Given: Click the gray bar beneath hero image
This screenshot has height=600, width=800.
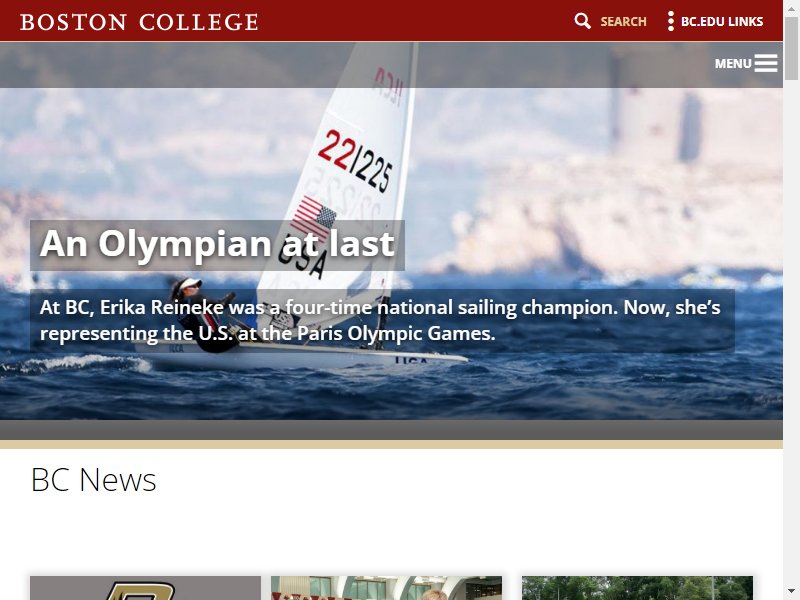Looking at the screenshot, I should [x=391, y=430].
